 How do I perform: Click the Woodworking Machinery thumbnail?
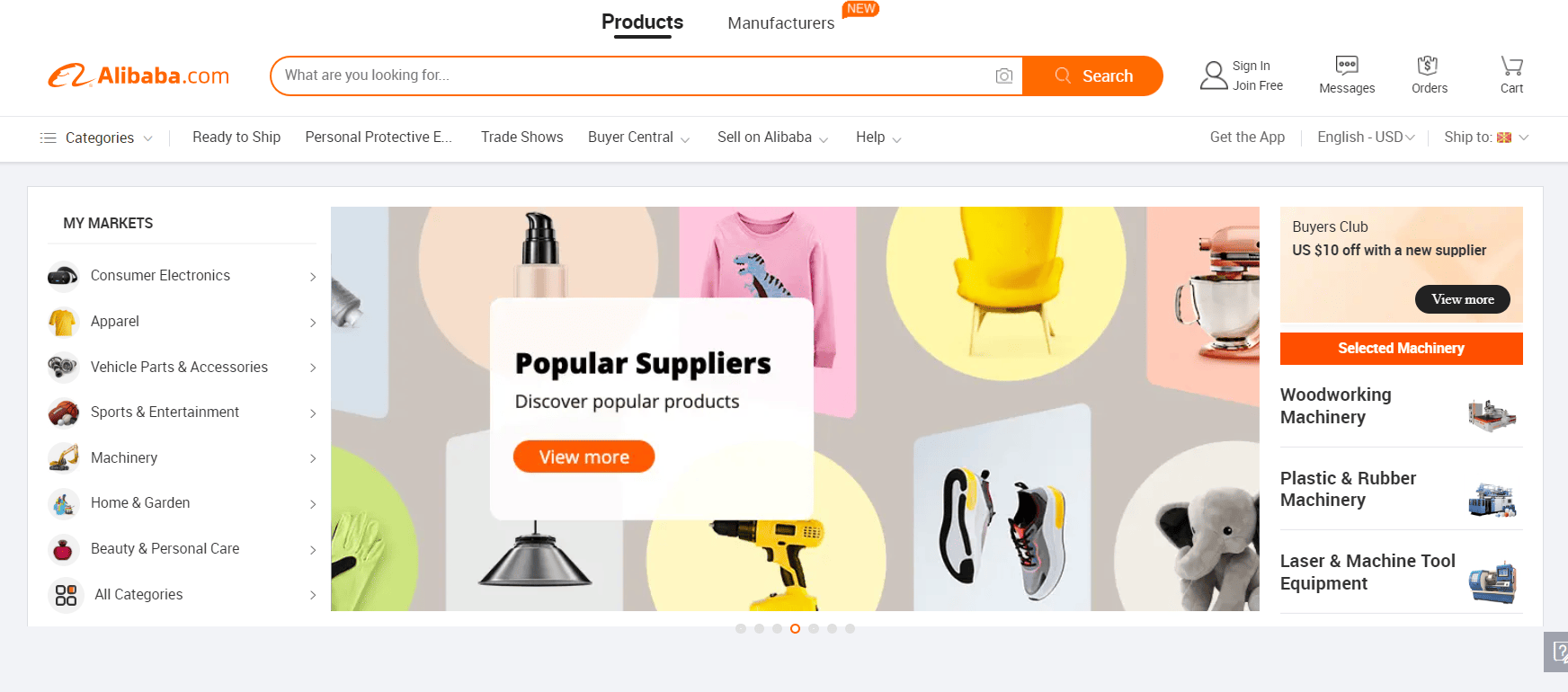tap(1492, 414)
